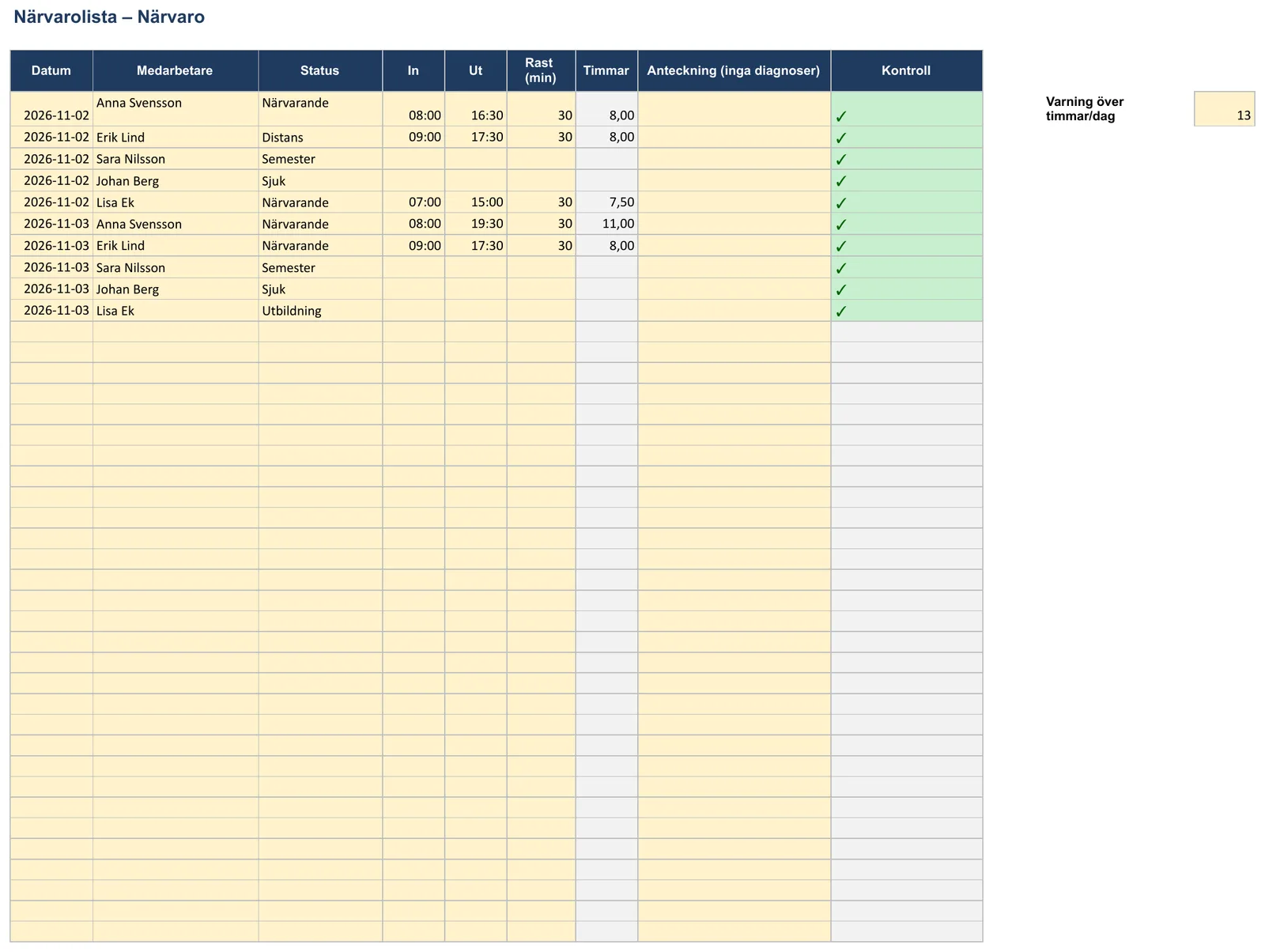Click the "Status" column header
1265x952 pixels.
pyautogui.click(x=319, y=70)
